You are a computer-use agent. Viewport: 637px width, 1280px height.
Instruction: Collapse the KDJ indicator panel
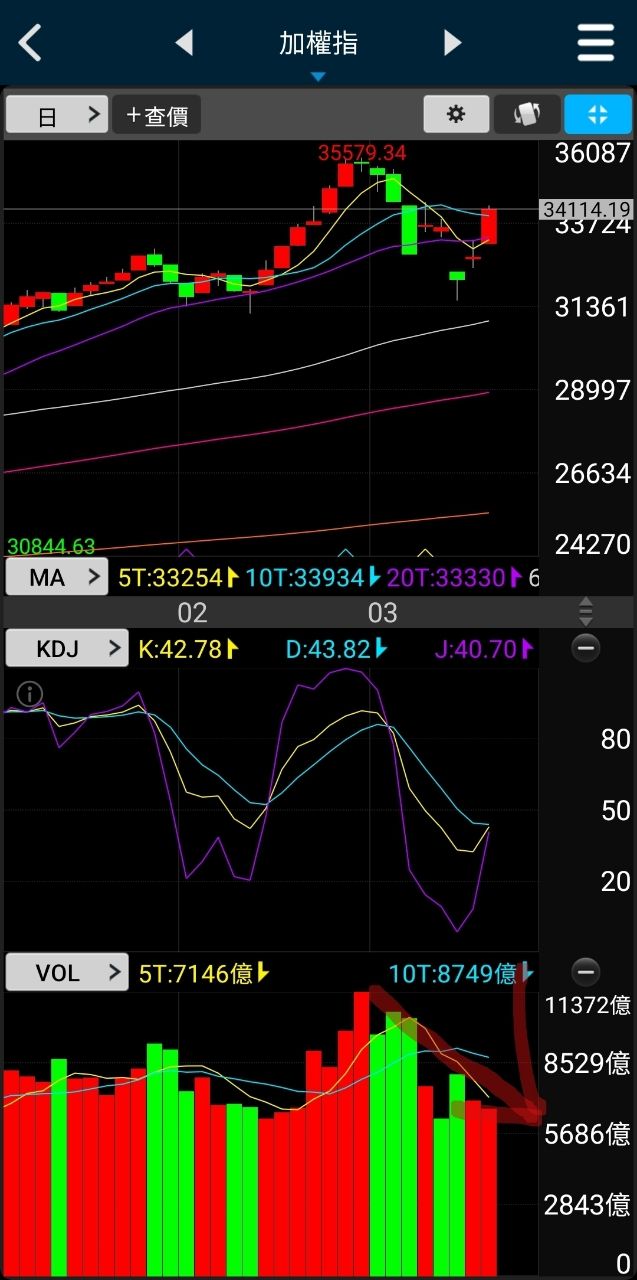586,649
